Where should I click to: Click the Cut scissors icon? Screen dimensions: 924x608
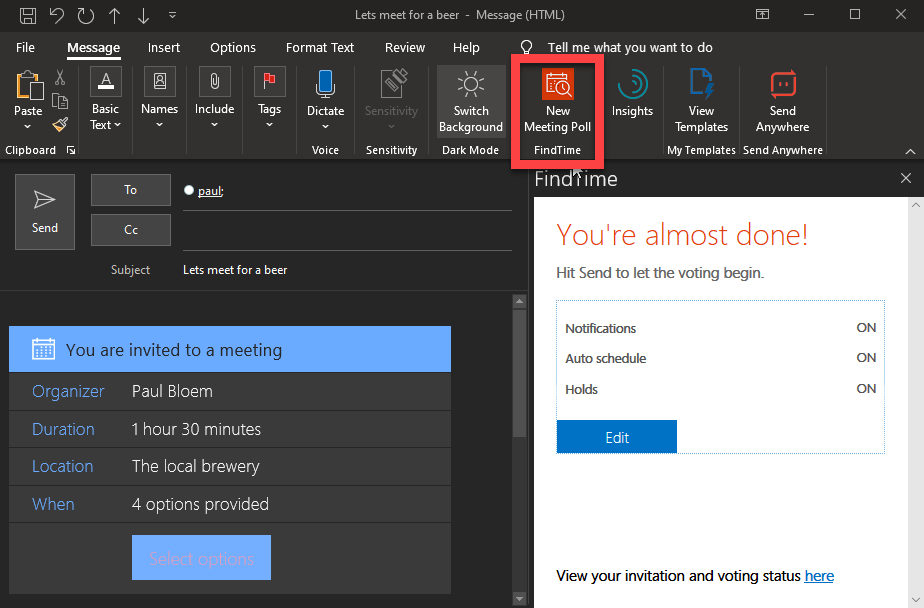60,78
